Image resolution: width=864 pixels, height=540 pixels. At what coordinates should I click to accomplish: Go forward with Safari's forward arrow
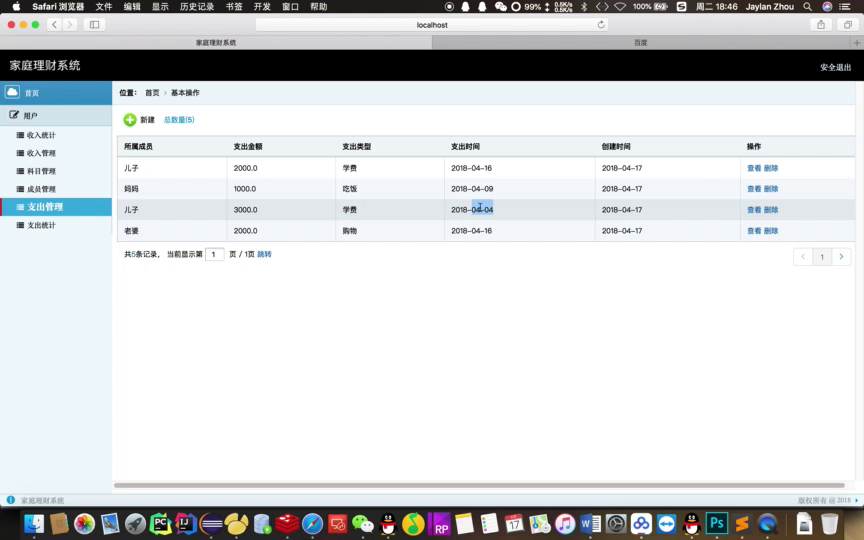click(x=69, y=25)
